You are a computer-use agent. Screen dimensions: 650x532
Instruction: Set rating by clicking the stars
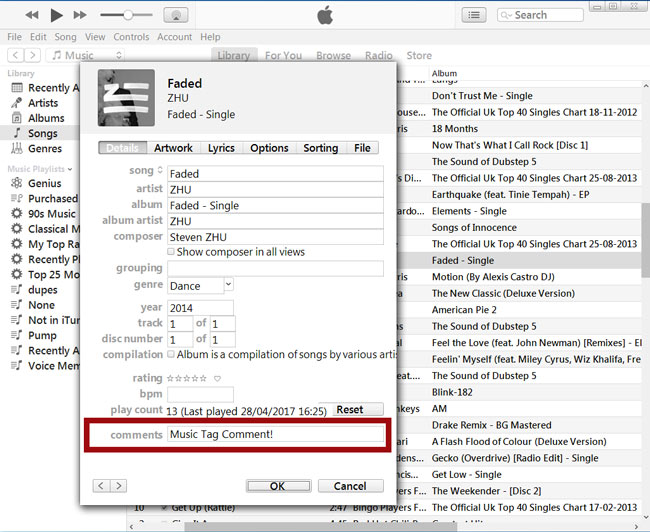click(187, 378)
